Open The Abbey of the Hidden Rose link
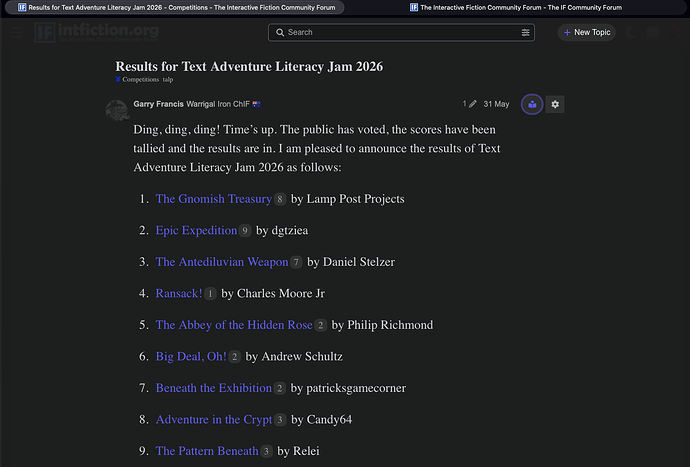 tap(234, 325)
